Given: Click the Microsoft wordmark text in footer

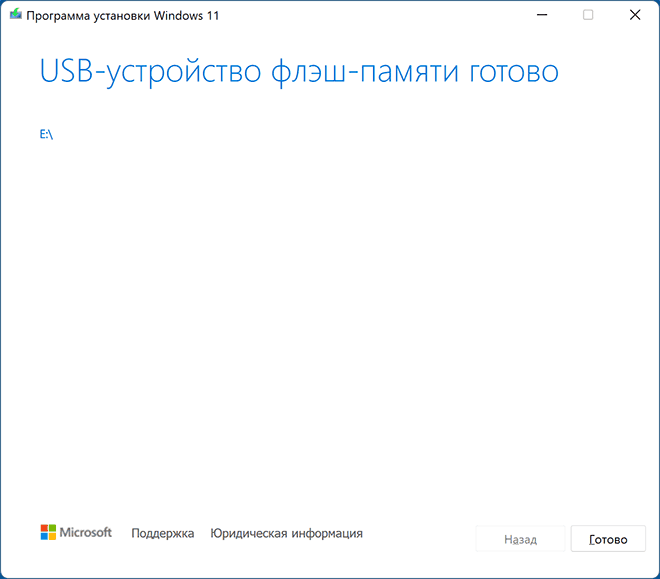Looking at the screenshot, I should click(86, 533).
